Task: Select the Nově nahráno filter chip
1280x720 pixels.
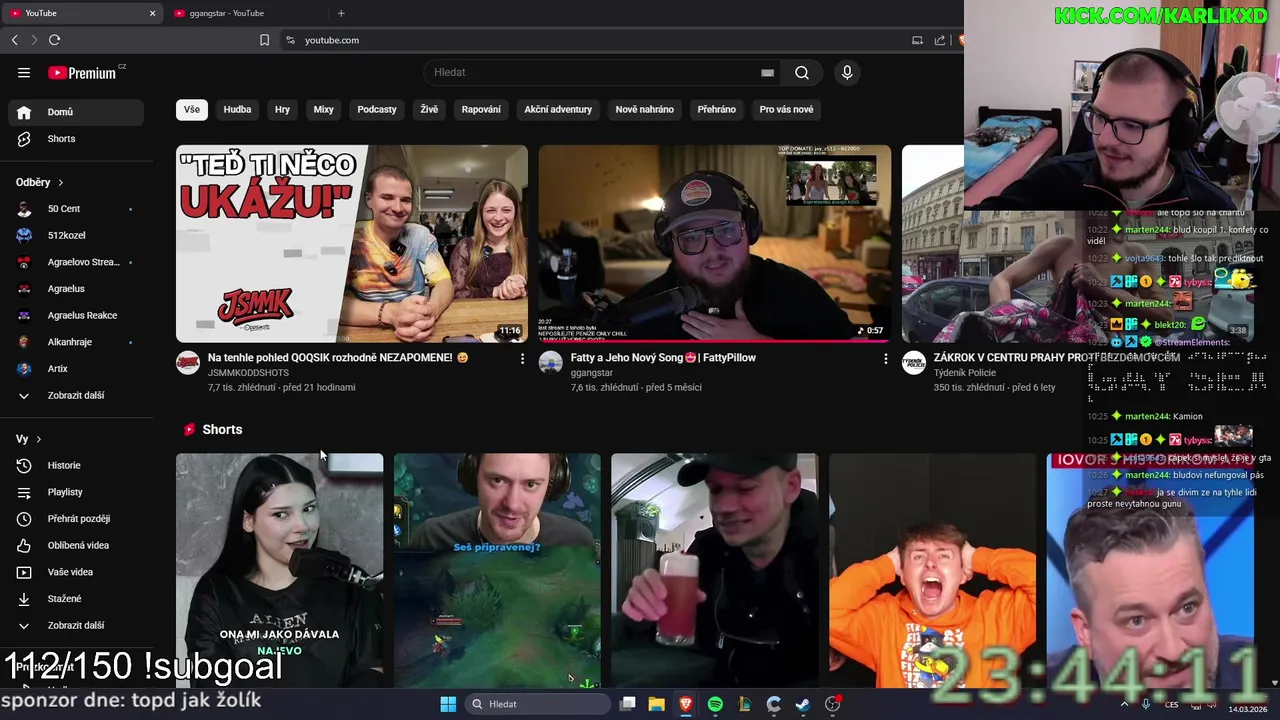Action: point(644,109)
